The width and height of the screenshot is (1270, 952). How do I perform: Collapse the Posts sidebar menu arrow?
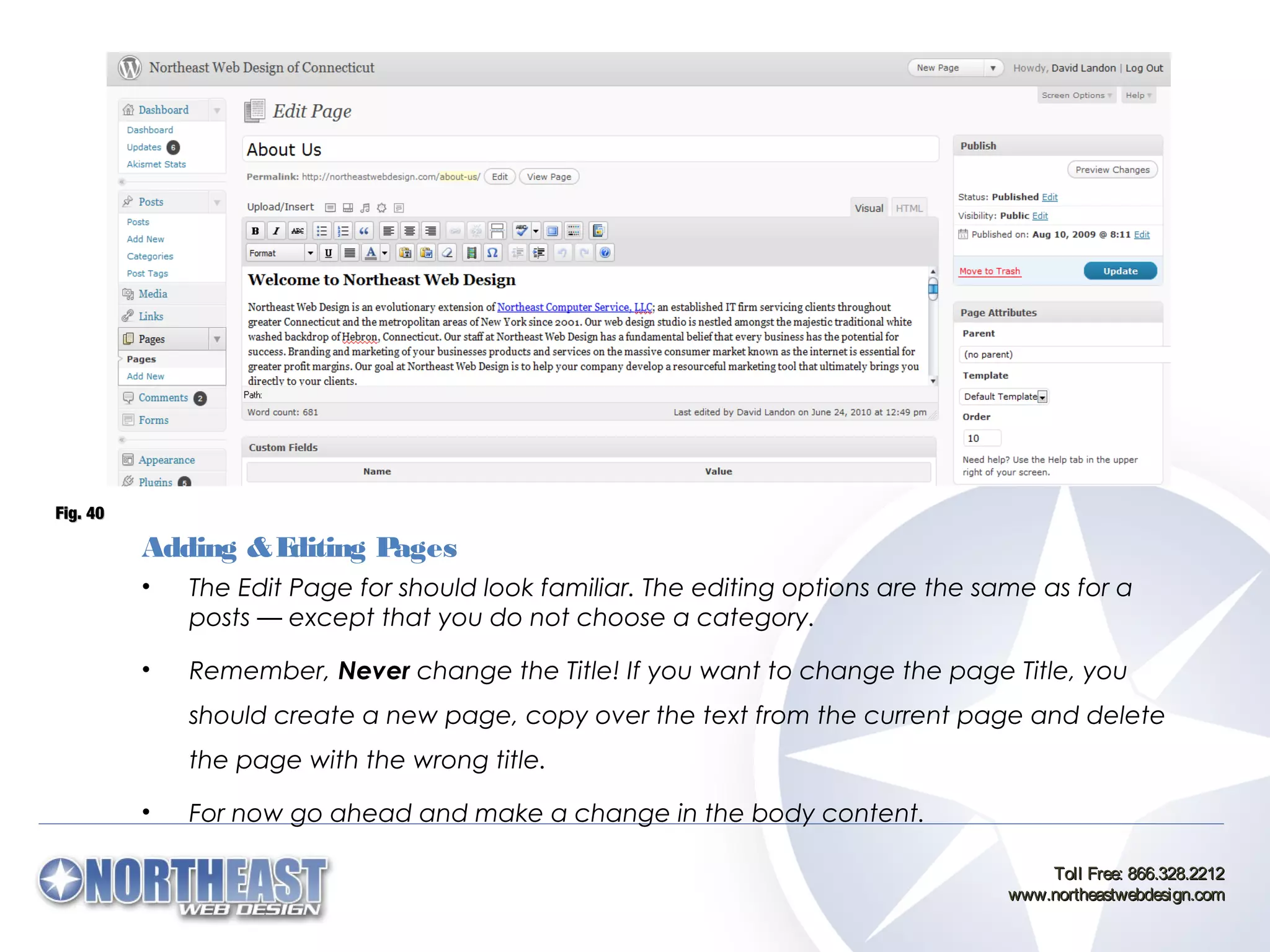click(x=217, y=202)
